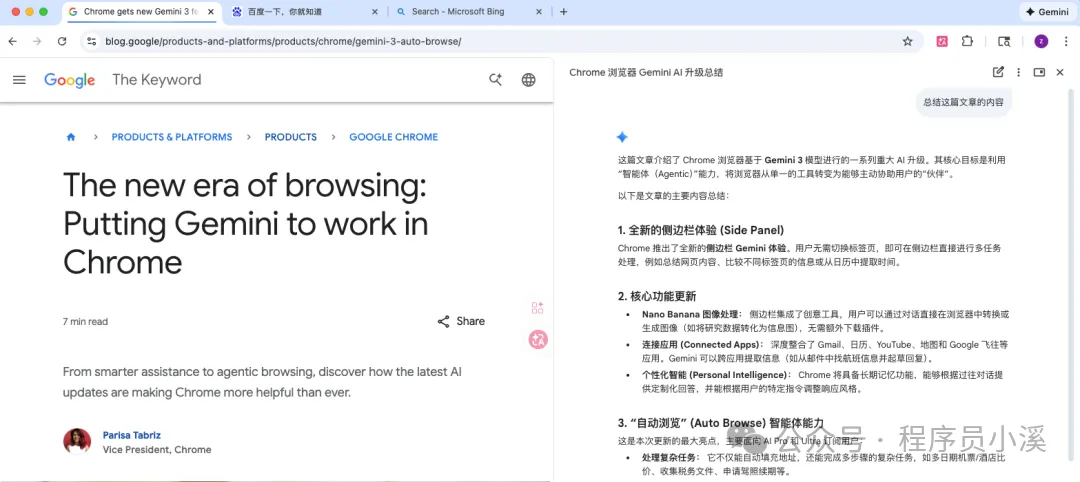
Task: Click the blue Gemini sparkle in response
Action: (622, 137)
